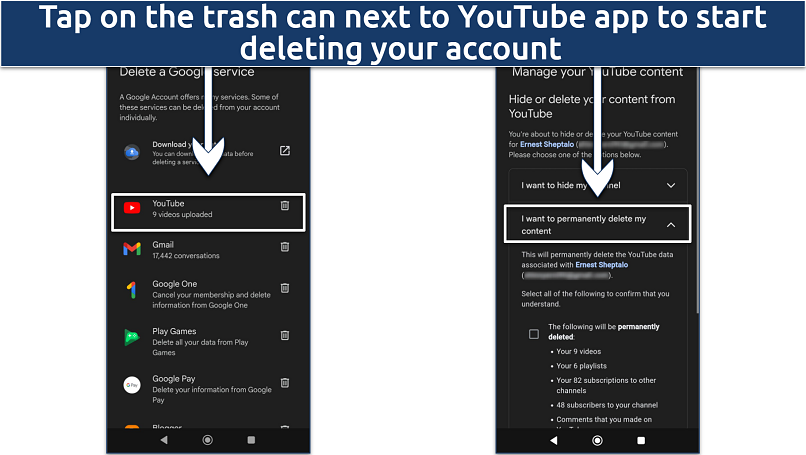Tap 'Select all of the following to confirm' text
806x455 pixels.
coord(595,299)
